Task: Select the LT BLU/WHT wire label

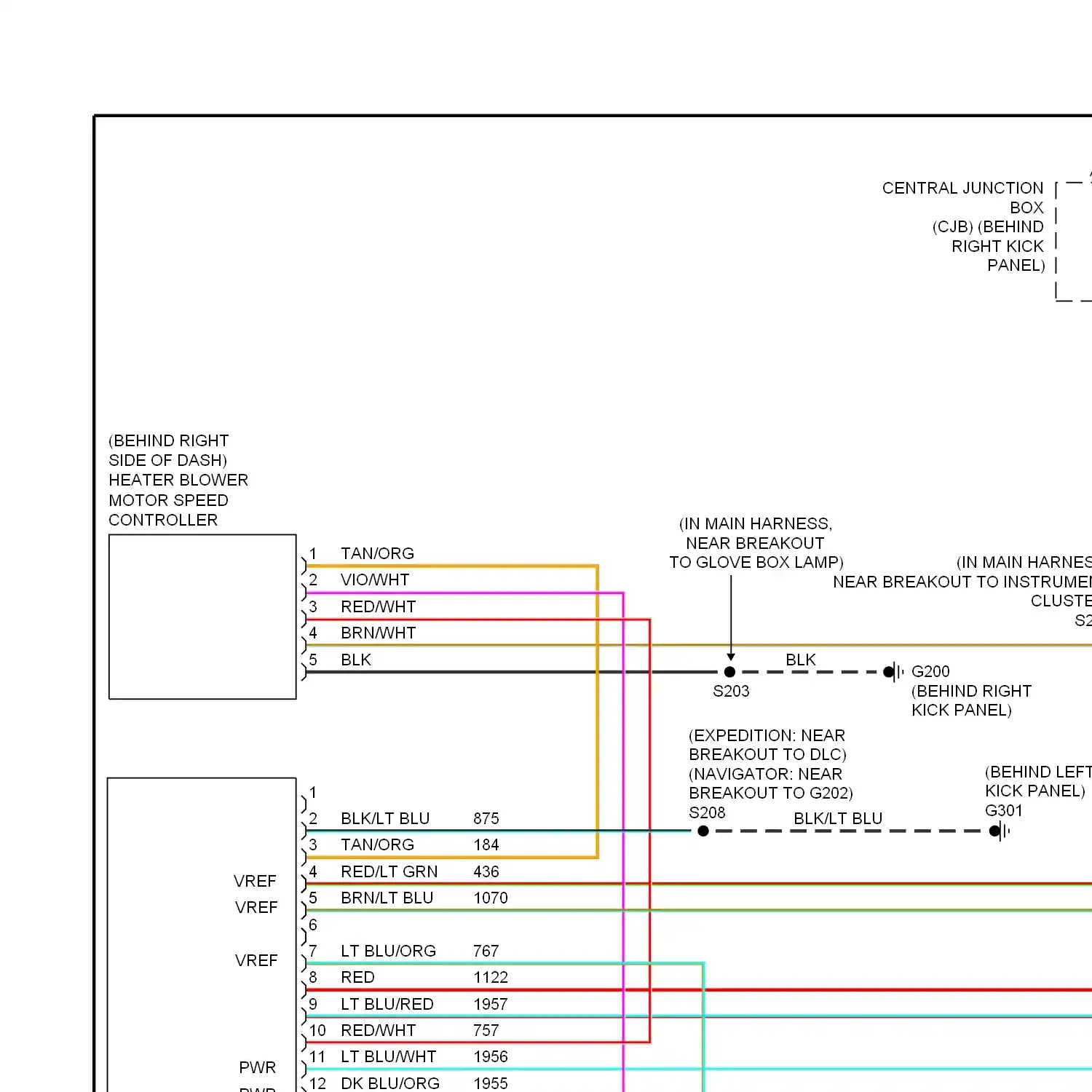Action: click(388, 1056)
